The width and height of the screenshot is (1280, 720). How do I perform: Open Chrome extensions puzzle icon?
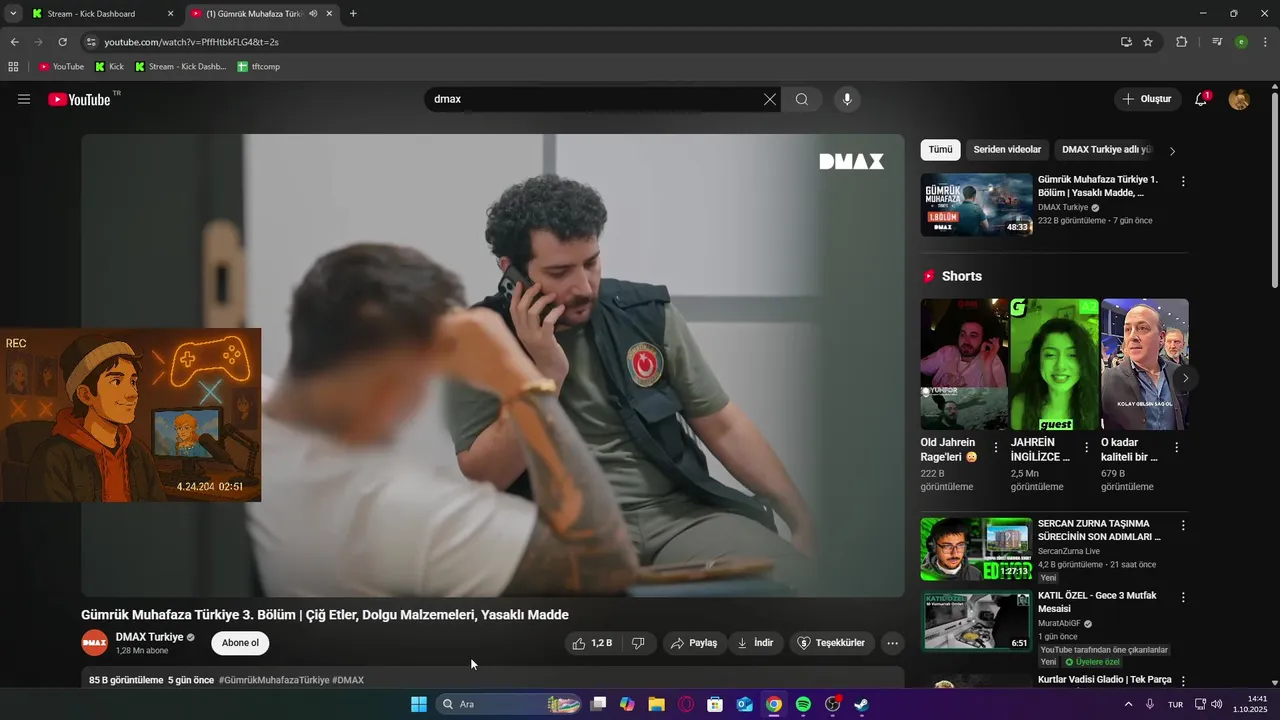[1181, 42]
